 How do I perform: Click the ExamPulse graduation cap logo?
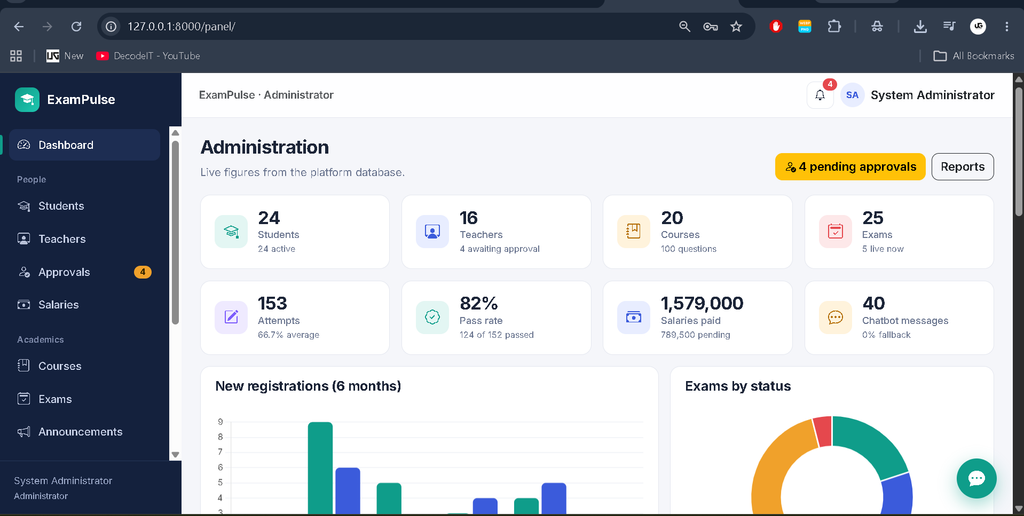pyautogui.click(x=27, y=100)
